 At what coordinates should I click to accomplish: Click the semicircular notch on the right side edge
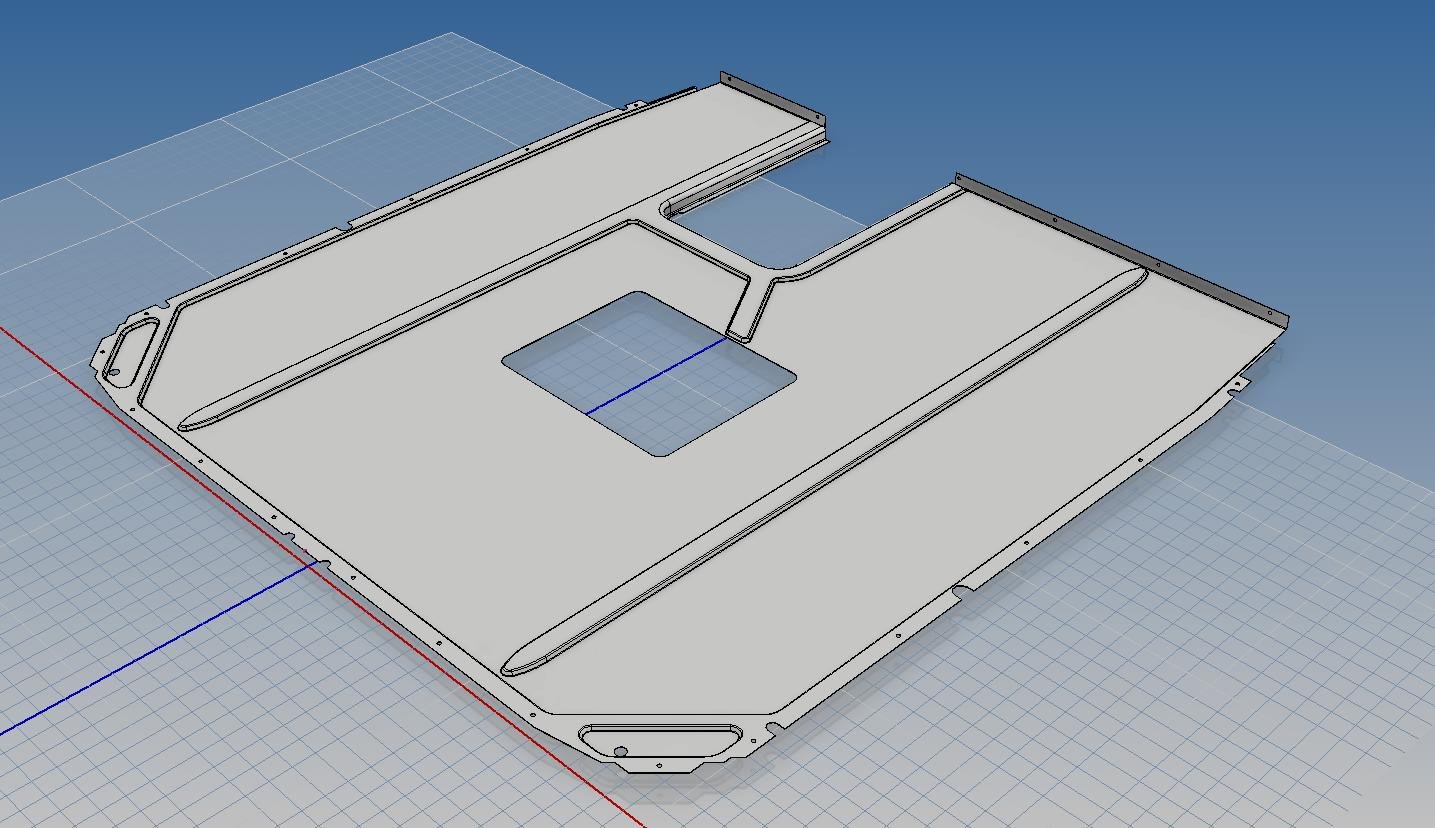(962, 592)
